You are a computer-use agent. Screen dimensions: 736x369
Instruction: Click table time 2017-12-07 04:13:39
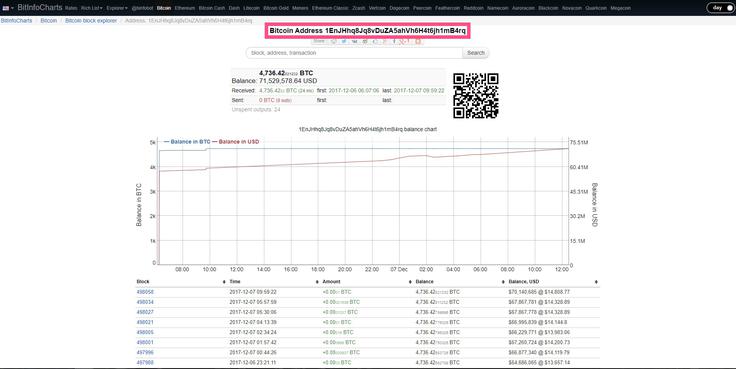[x=253, y=322]
